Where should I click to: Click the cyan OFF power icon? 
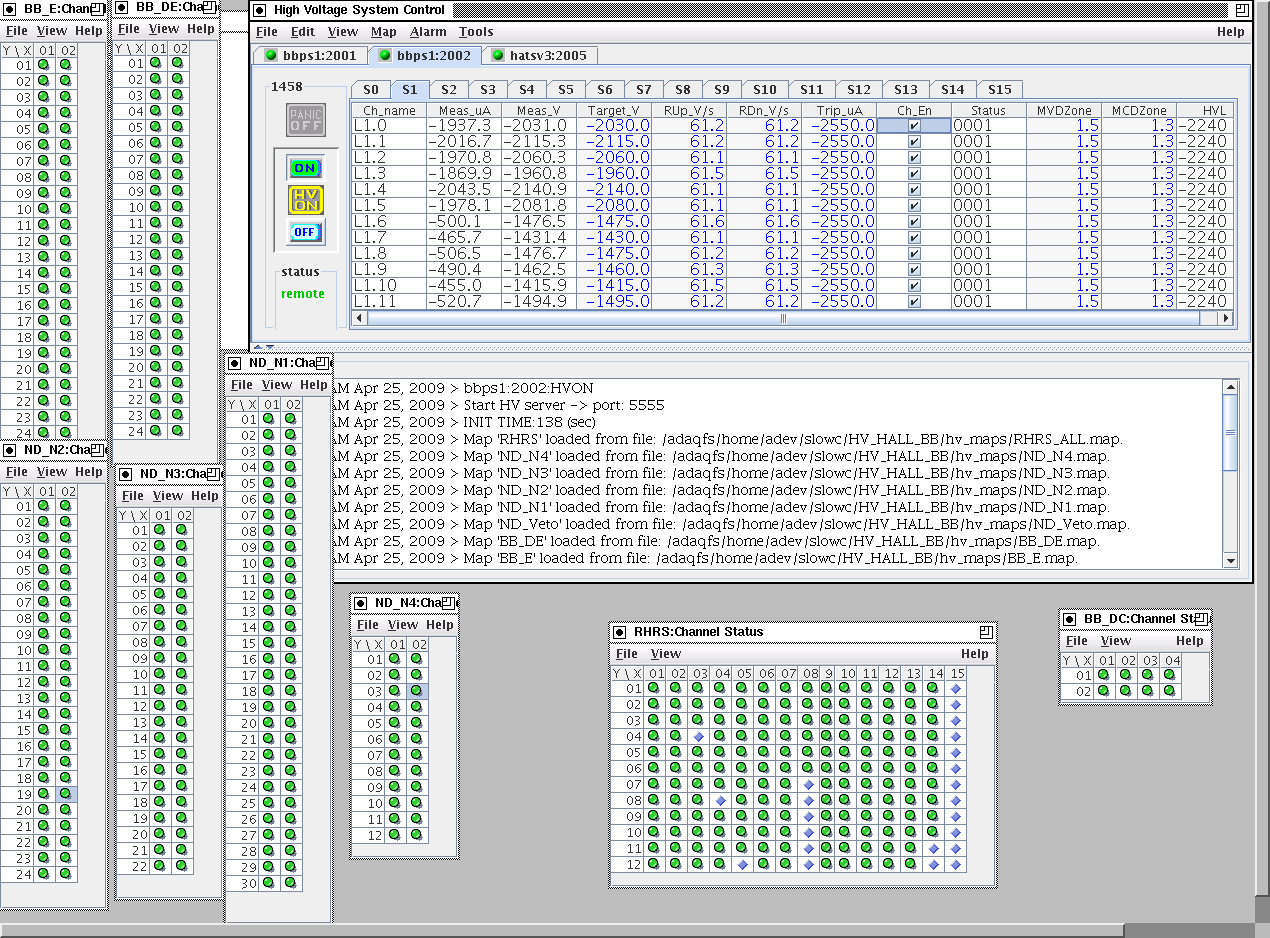305,232
